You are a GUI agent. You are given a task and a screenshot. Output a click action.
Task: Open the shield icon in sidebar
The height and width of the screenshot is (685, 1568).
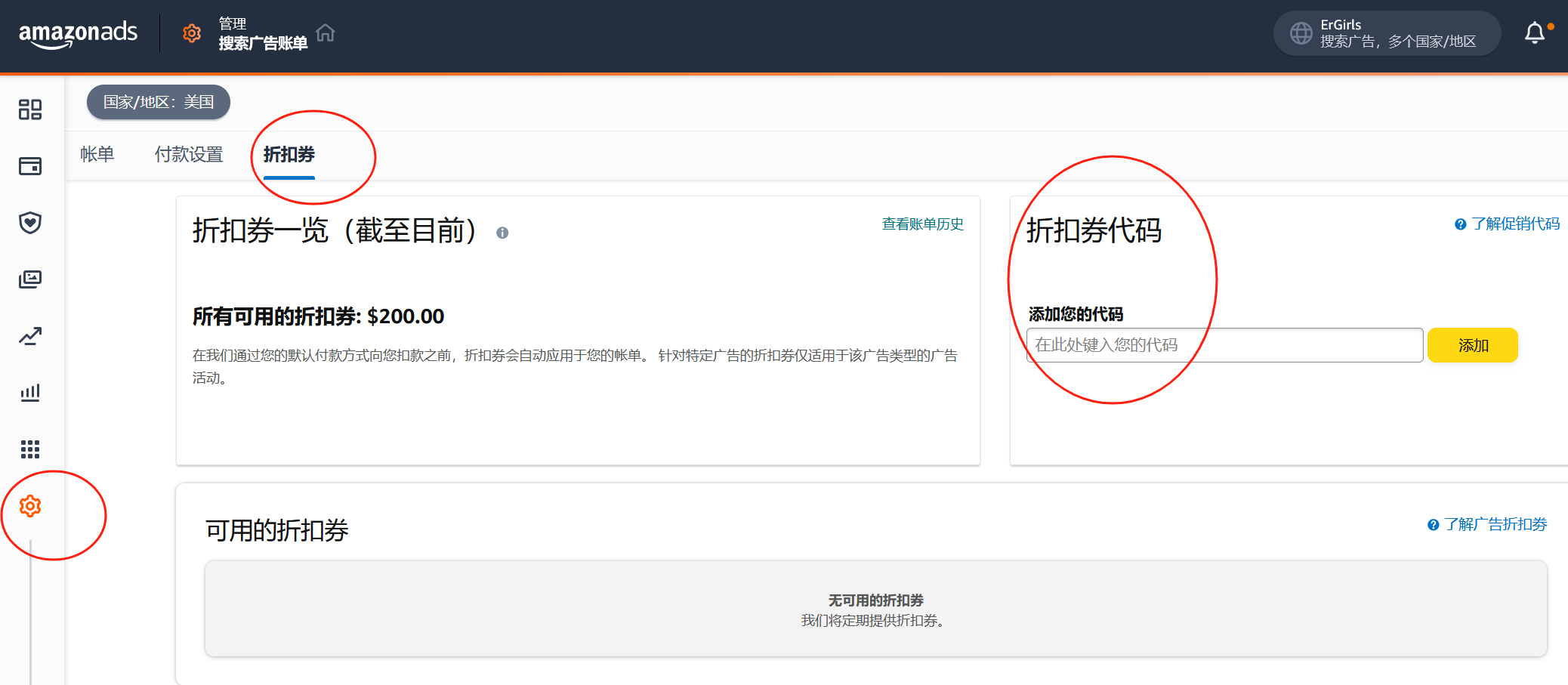pos(30,223)
